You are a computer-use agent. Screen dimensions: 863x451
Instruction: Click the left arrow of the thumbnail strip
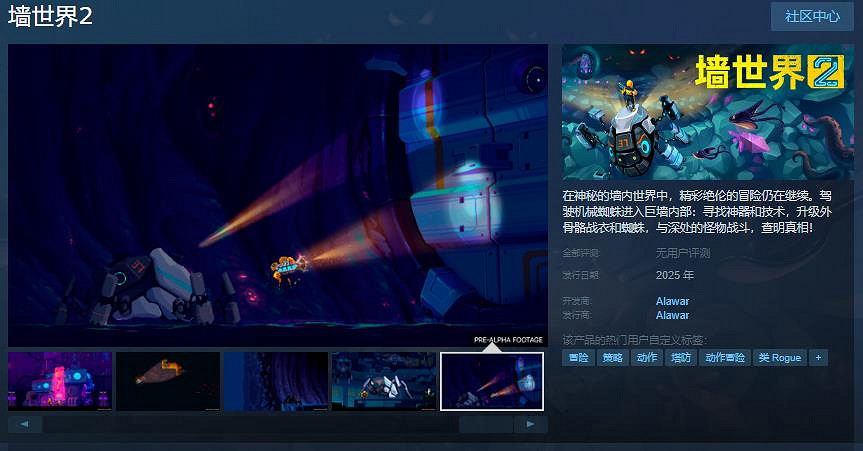(x=25, y=424)
